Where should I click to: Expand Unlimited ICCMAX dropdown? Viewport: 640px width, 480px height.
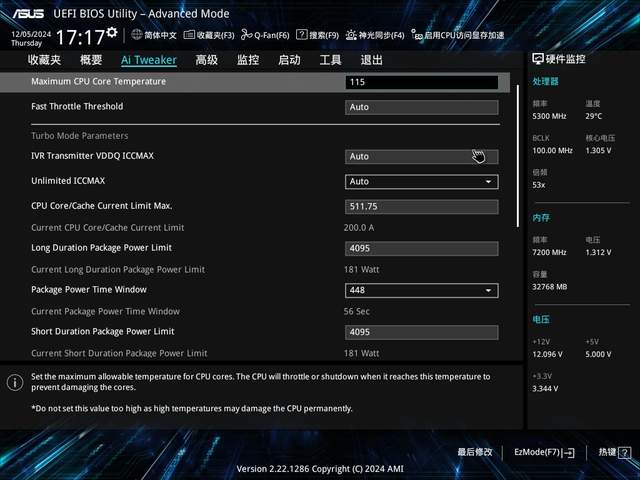coord(422,182)
